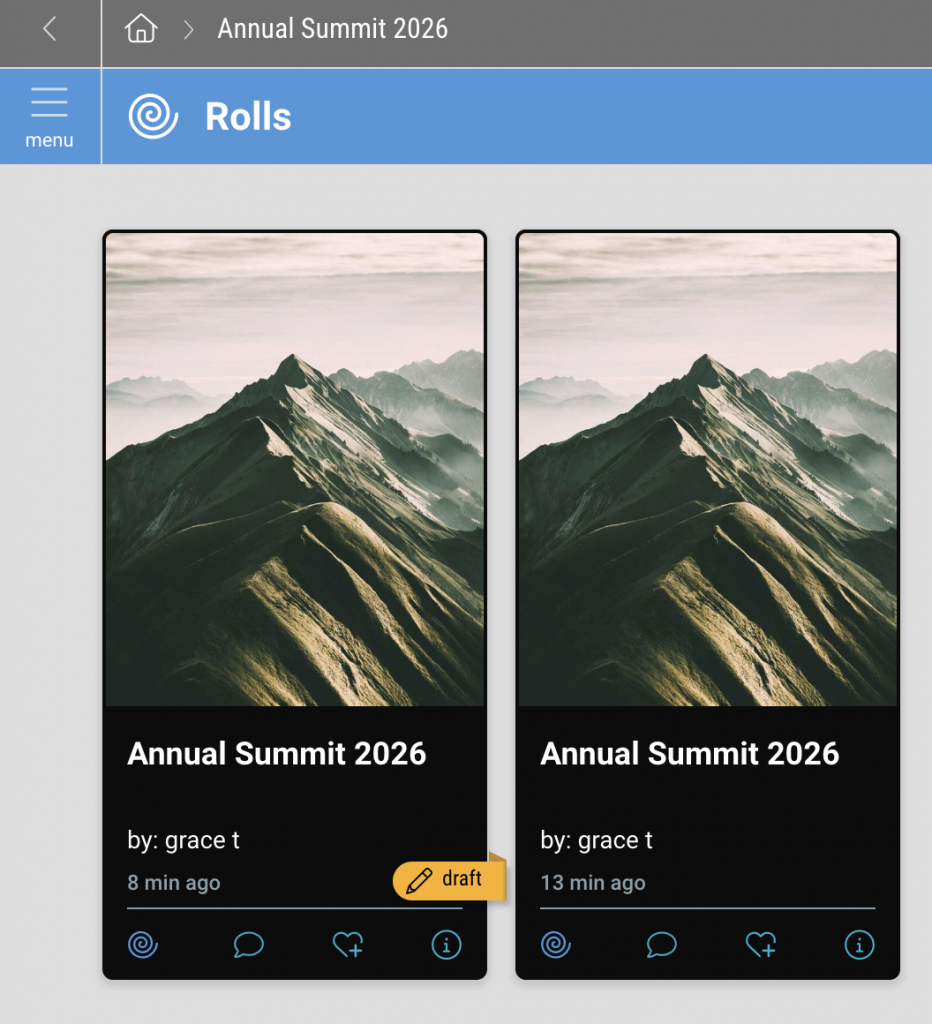The width and height of the screenshot is (932, 1024).
Task: Open spiral roll icon on 13 min ago card
Action: pos(556,944)
